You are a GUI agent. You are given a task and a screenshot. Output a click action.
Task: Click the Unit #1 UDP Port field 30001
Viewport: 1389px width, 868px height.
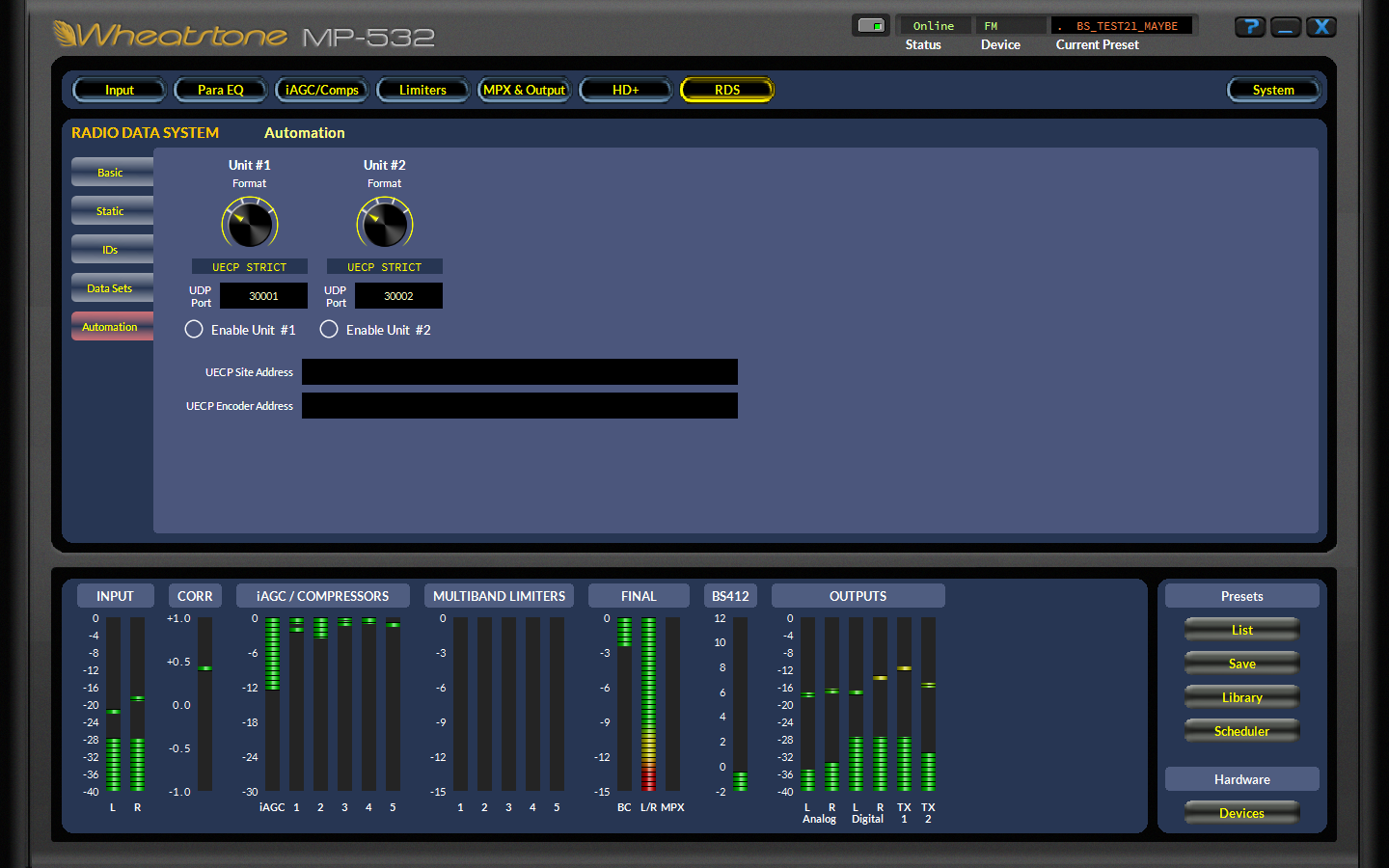tap(263, 296)
